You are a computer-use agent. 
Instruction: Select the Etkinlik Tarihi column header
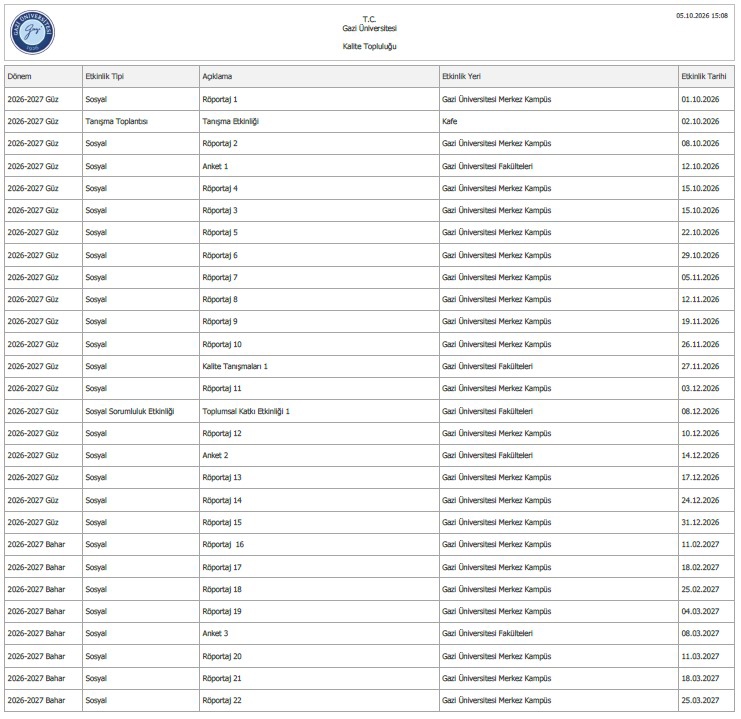point(706,77)
